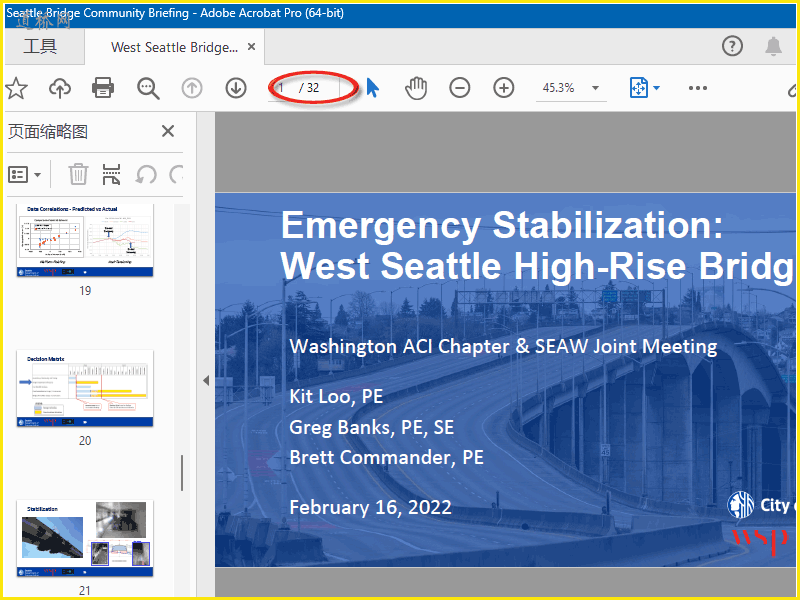
Task: Zoom out with the minus icon
Action: (460, 88)
